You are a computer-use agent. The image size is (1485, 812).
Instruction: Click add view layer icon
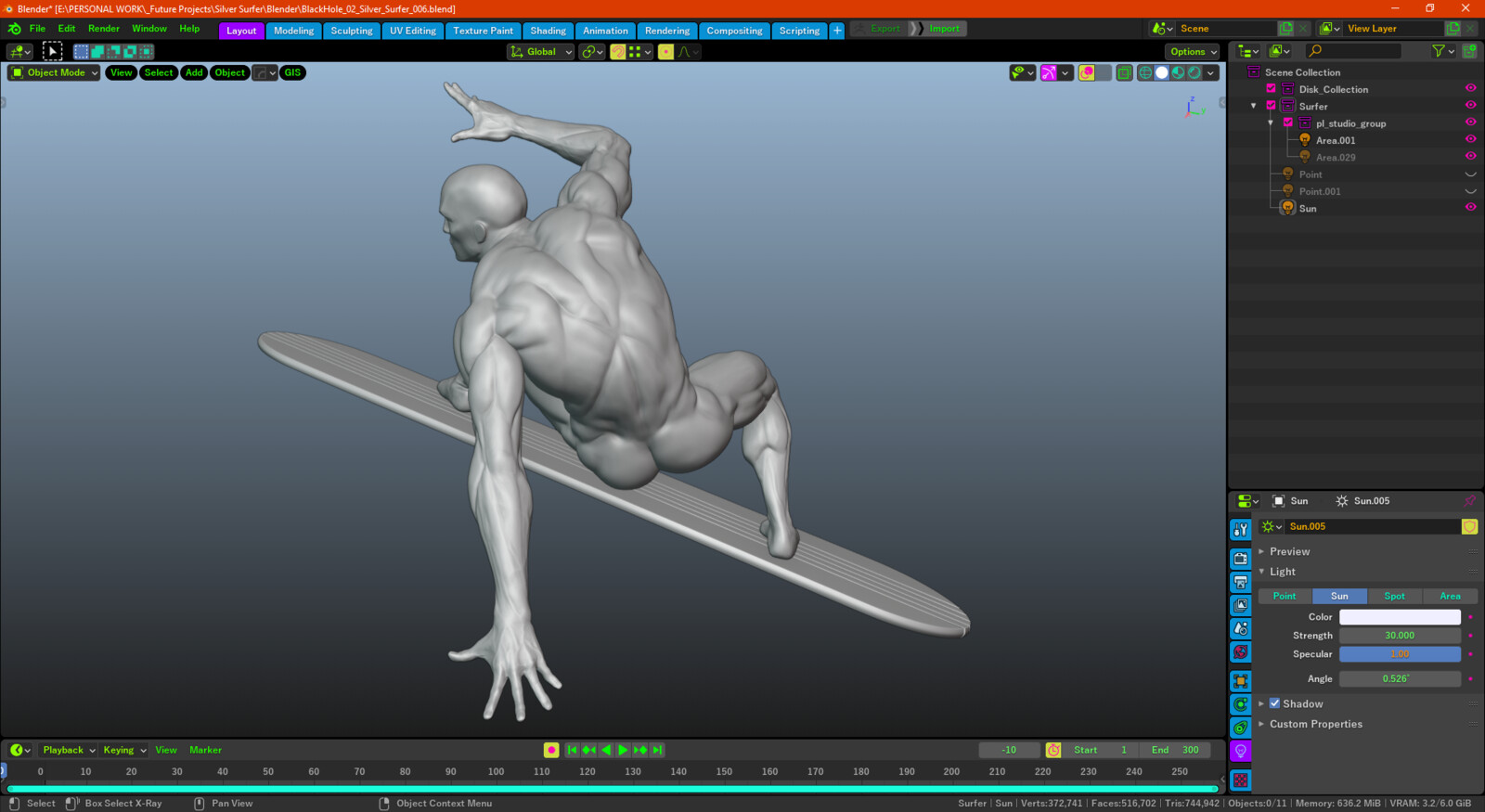1453,29
